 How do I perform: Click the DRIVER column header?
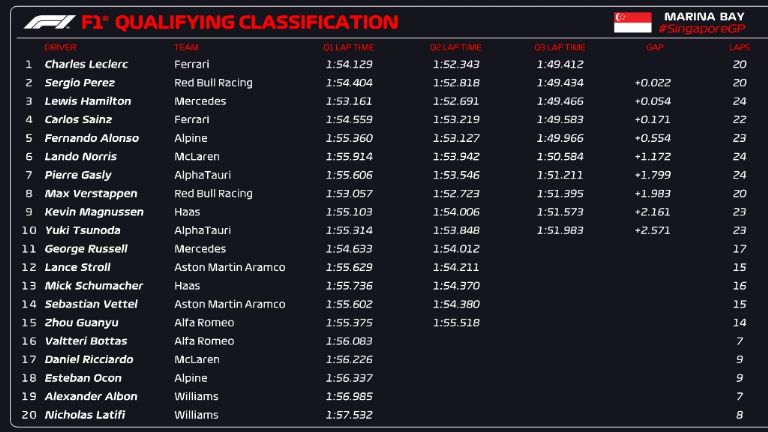(60, 47)
